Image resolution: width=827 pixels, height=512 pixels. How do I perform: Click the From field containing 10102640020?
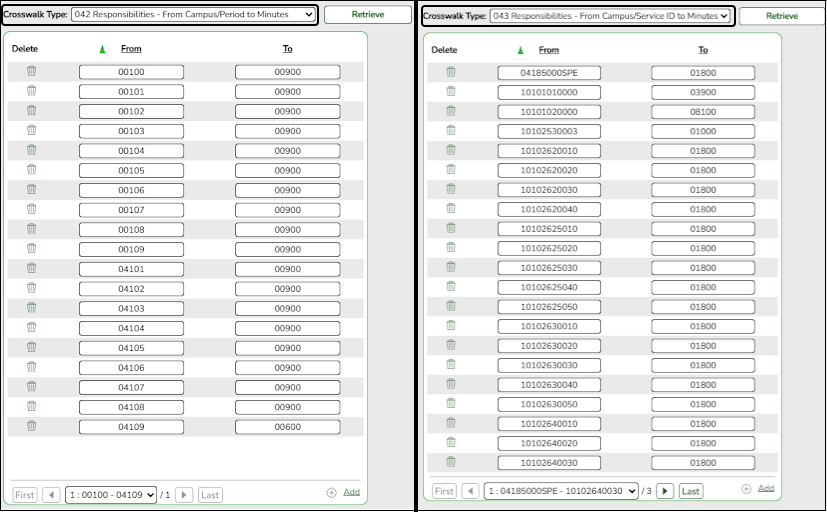[x=549, y=443]
